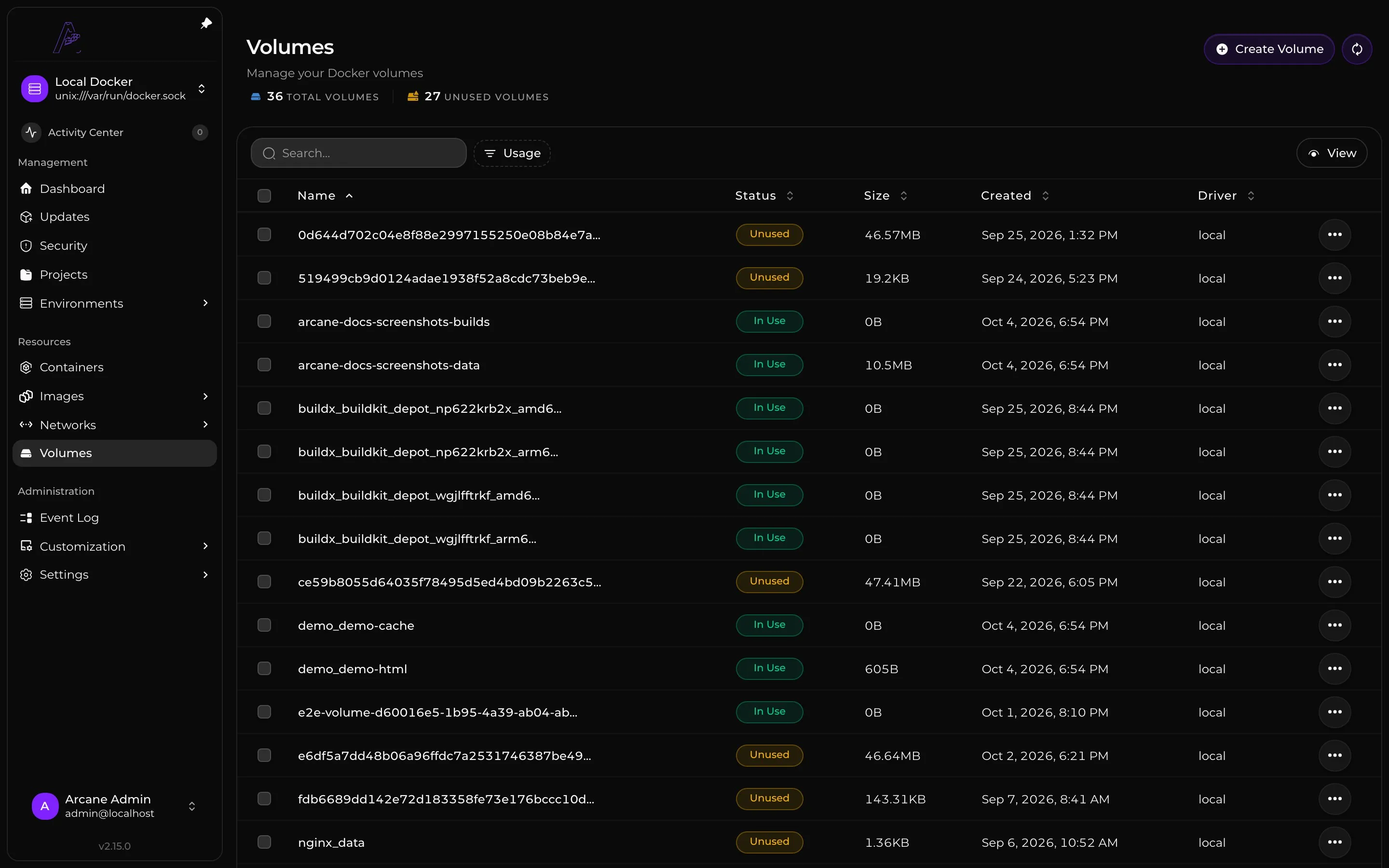Image resolution: width=1389 pixels, height=868 pixels.
Task: Toggle the select-all volumes checkbox
Action: coord(264,196)
